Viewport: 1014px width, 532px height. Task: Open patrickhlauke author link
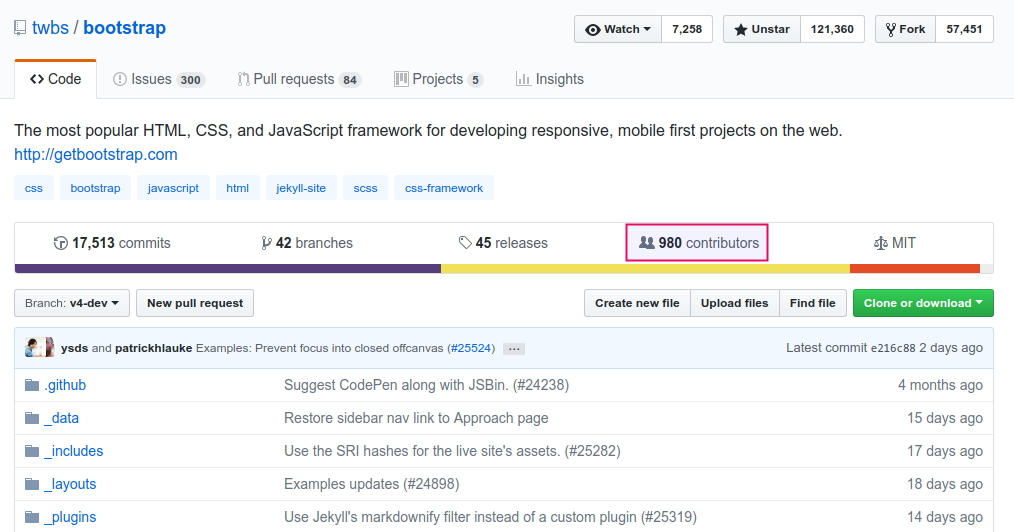click(153, 348)
